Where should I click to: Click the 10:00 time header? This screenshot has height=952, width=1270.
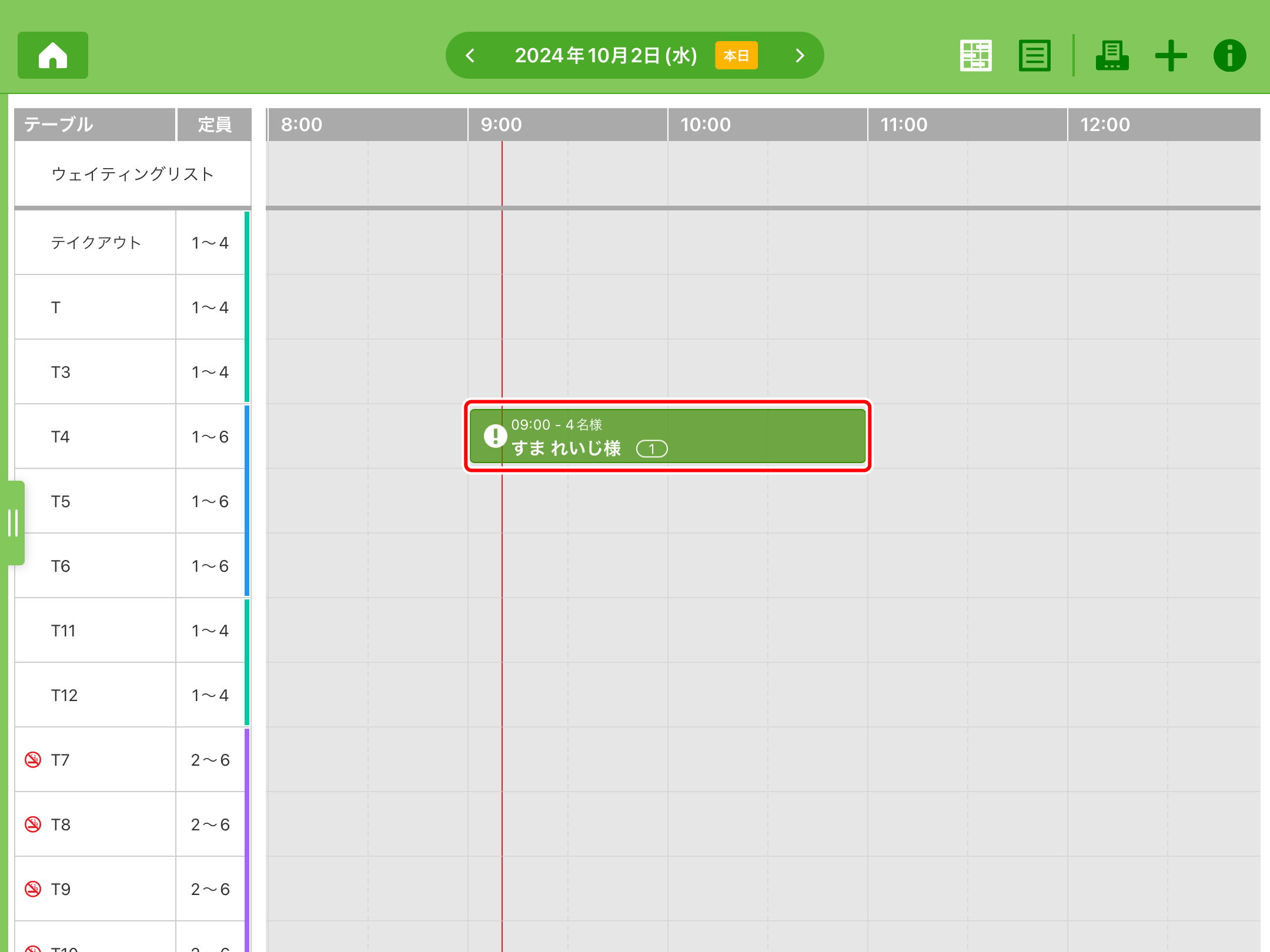click(x=706, y=125)
